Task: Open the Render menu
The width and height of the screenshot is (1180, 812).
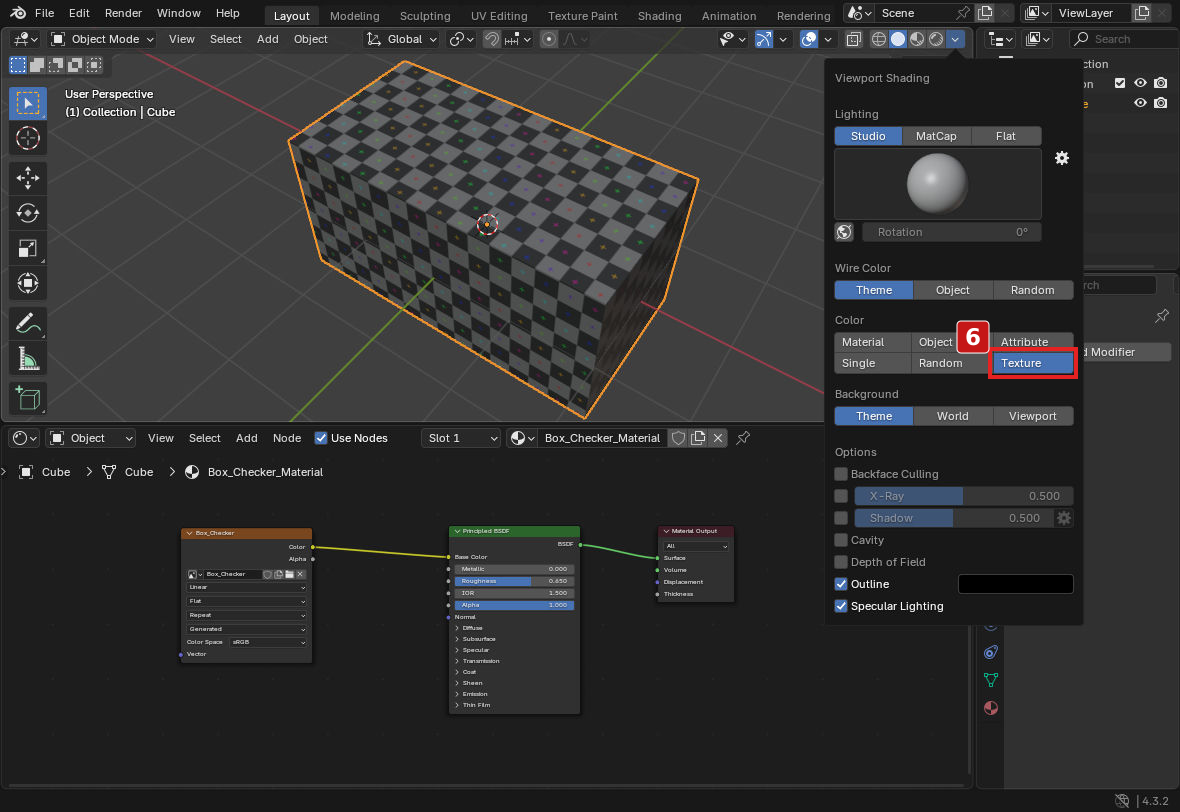Action: tap(123, 13)
